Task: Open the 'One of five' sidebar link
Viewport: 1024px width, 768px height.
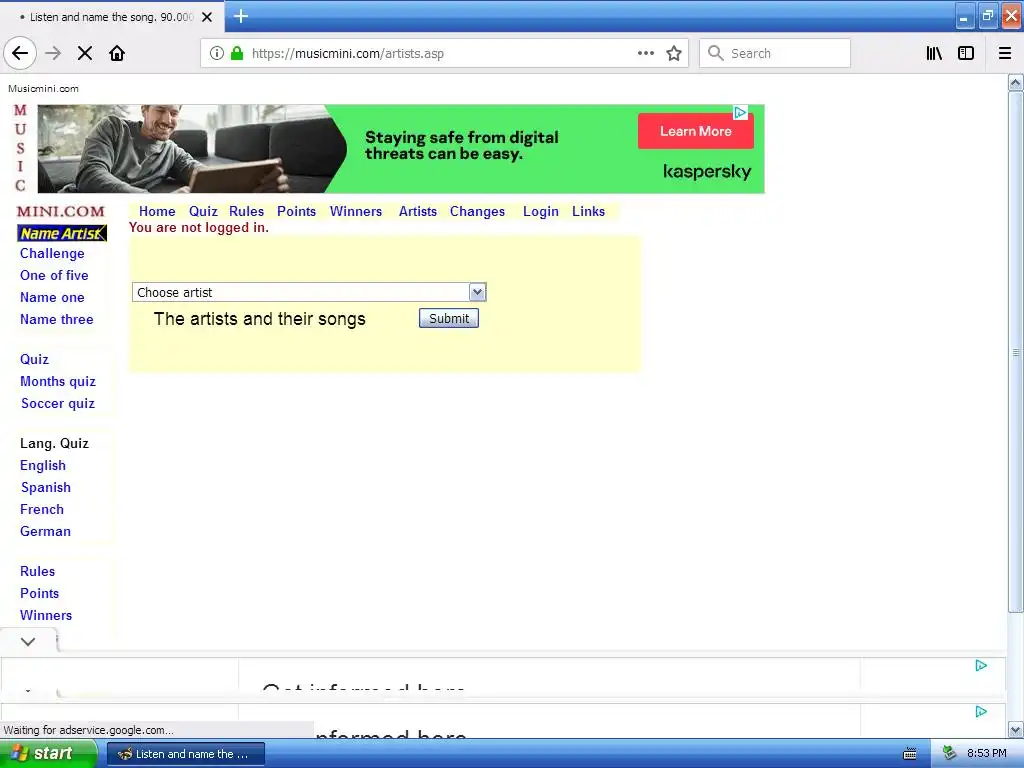Action: pos(54,275)
